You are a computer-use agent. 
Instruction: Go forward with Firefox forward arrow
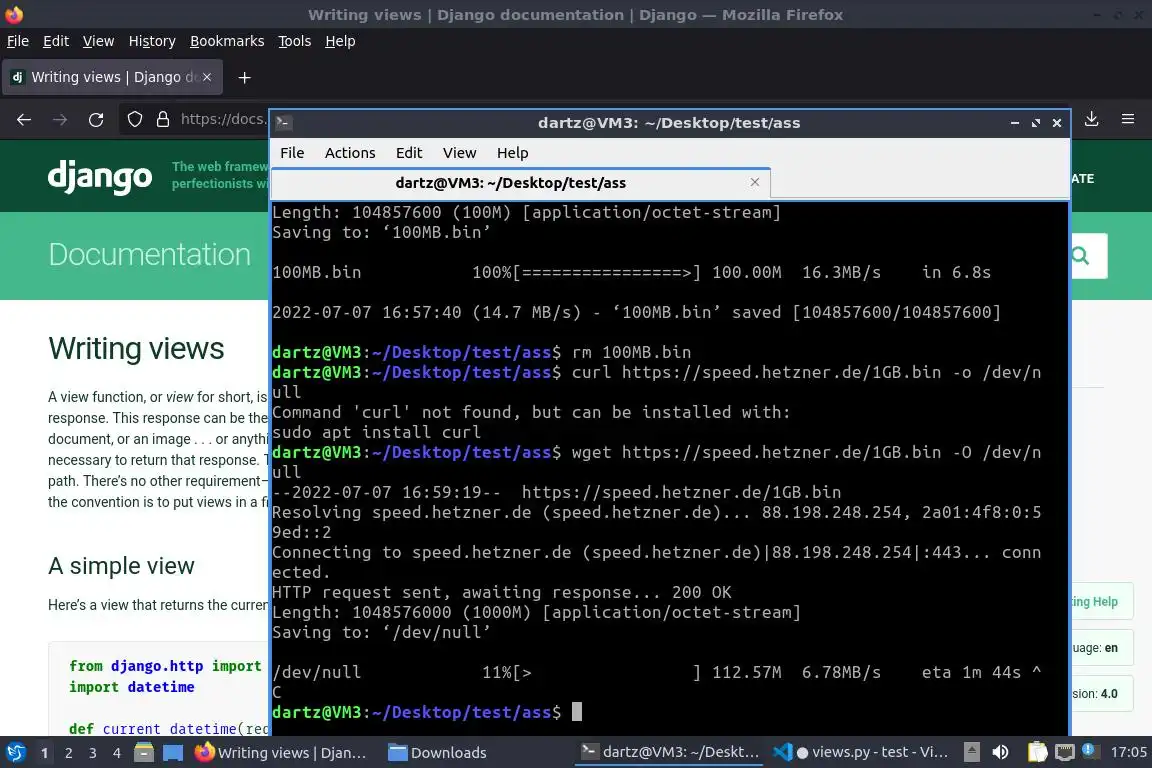pyautogui.click(x=60, y=120)
